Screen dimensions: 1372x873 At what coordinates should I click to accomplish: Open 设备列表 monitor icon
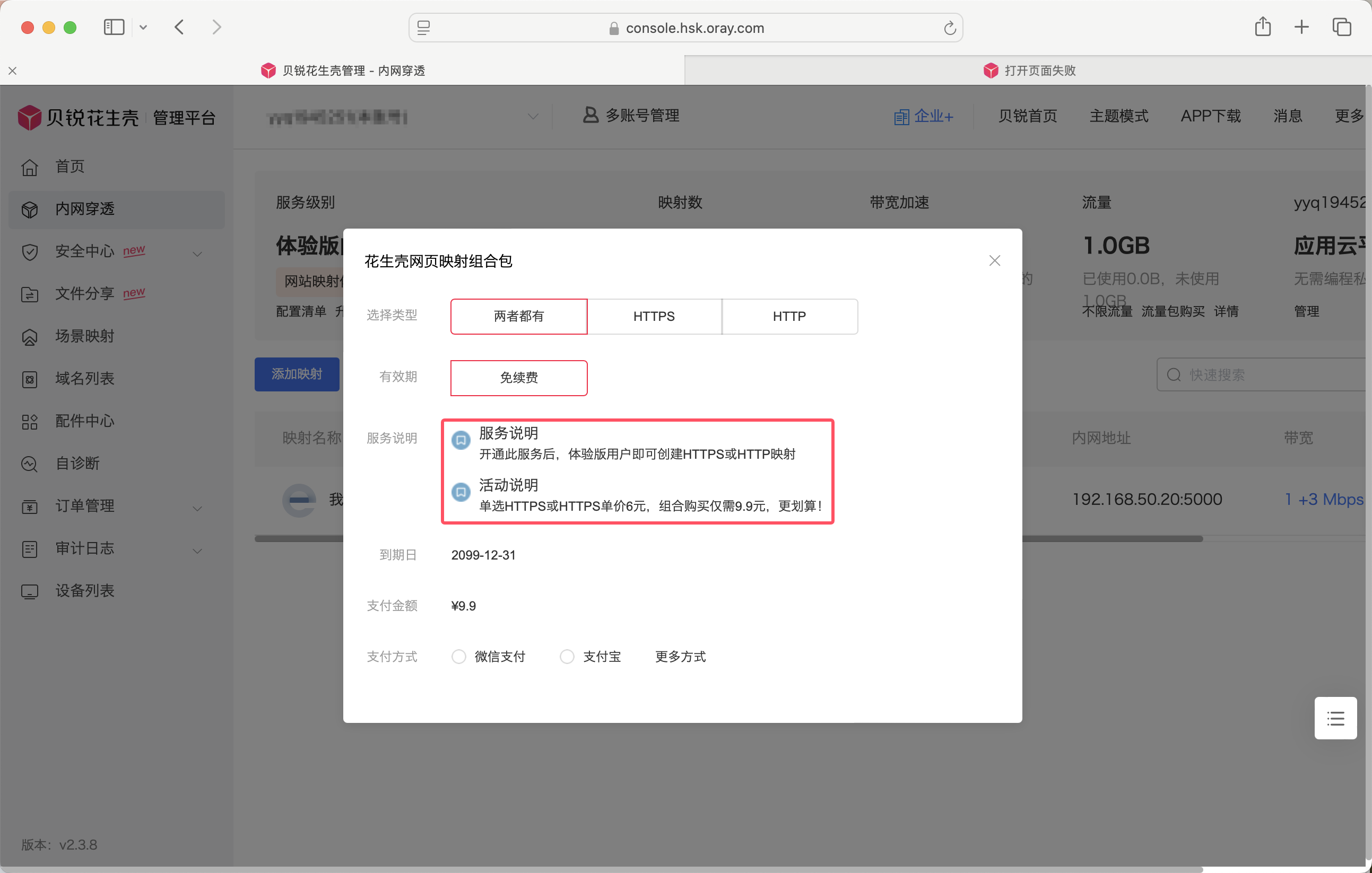(30, 591)
